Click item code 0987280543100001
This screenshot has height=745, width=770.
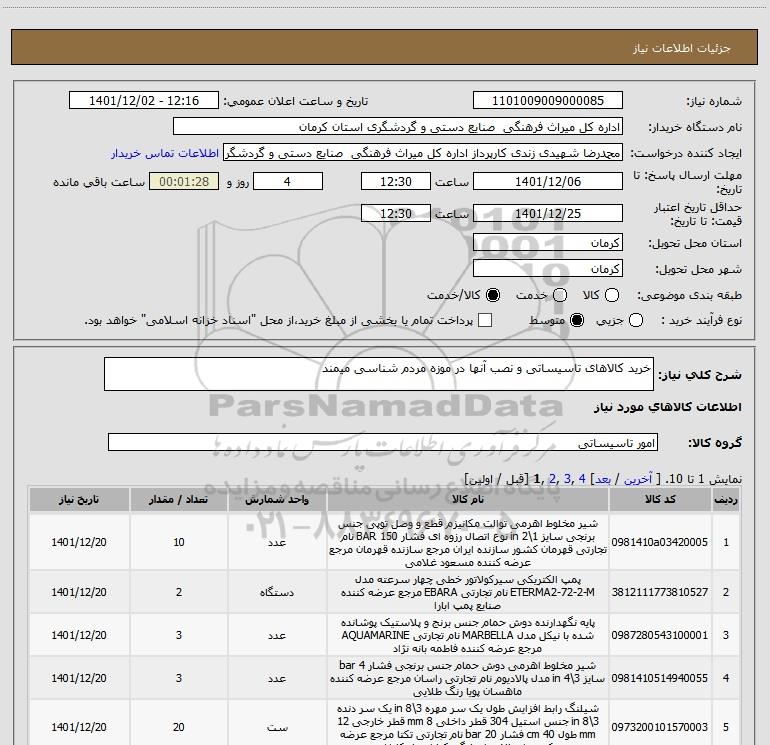[660, 635]
